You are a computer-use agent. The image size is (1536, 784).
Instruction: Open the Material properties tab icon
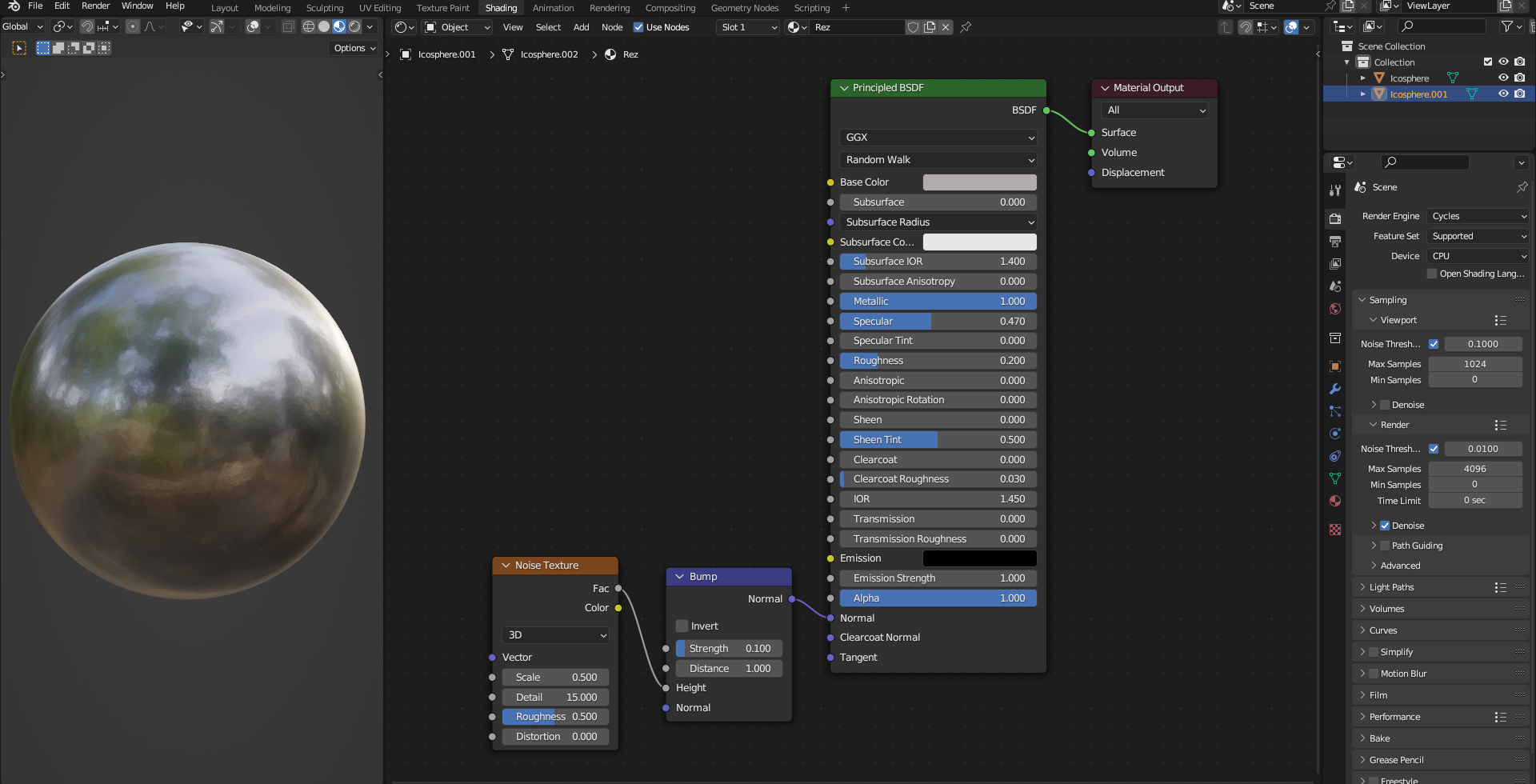1334,501
